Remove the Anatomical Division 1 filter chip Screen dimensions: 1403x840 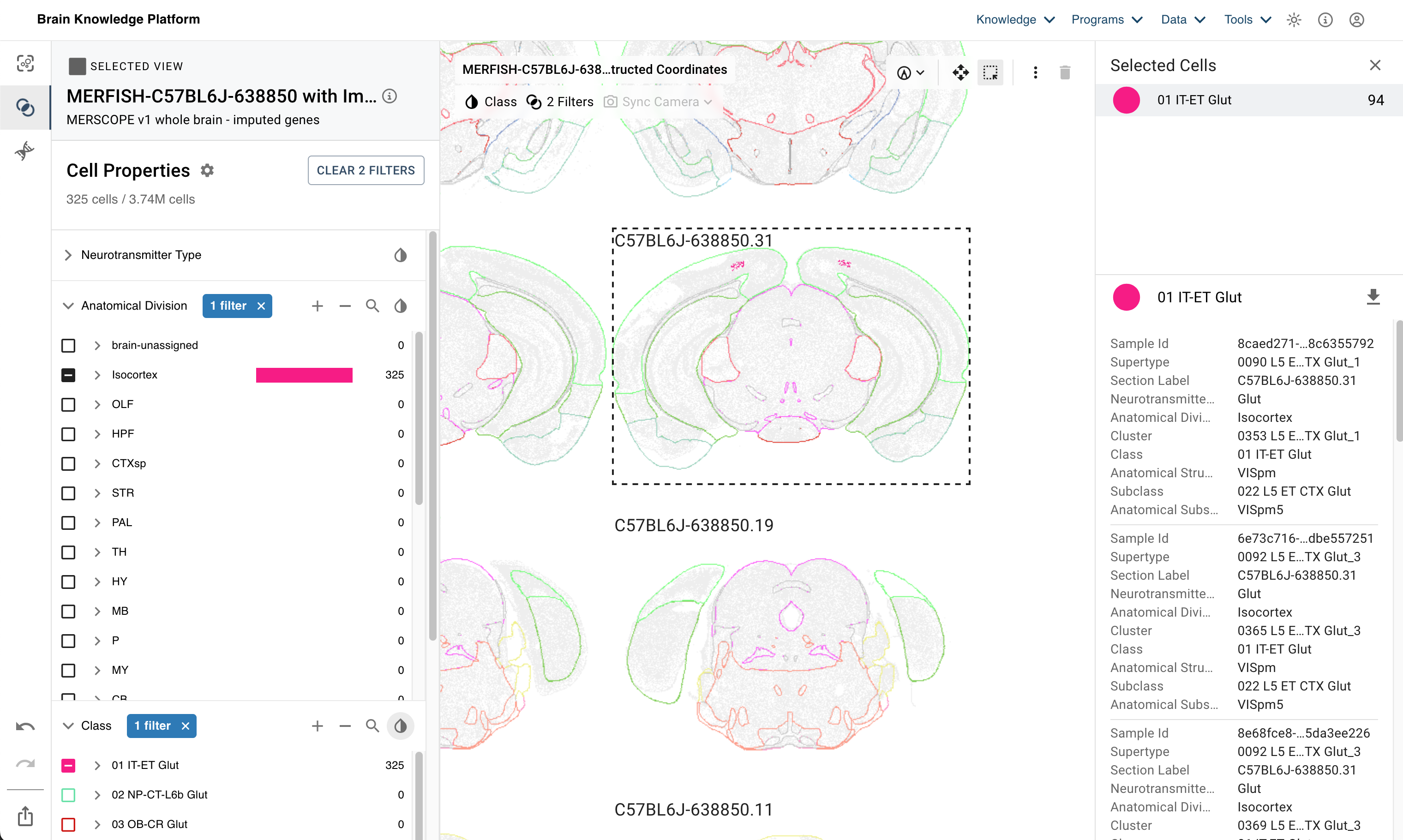coord(261,306)
